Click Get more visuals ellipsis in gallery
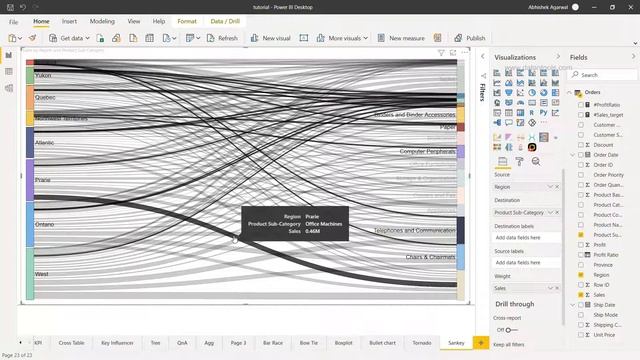Viewport: 640px width, 360px height. pos(544,122)
